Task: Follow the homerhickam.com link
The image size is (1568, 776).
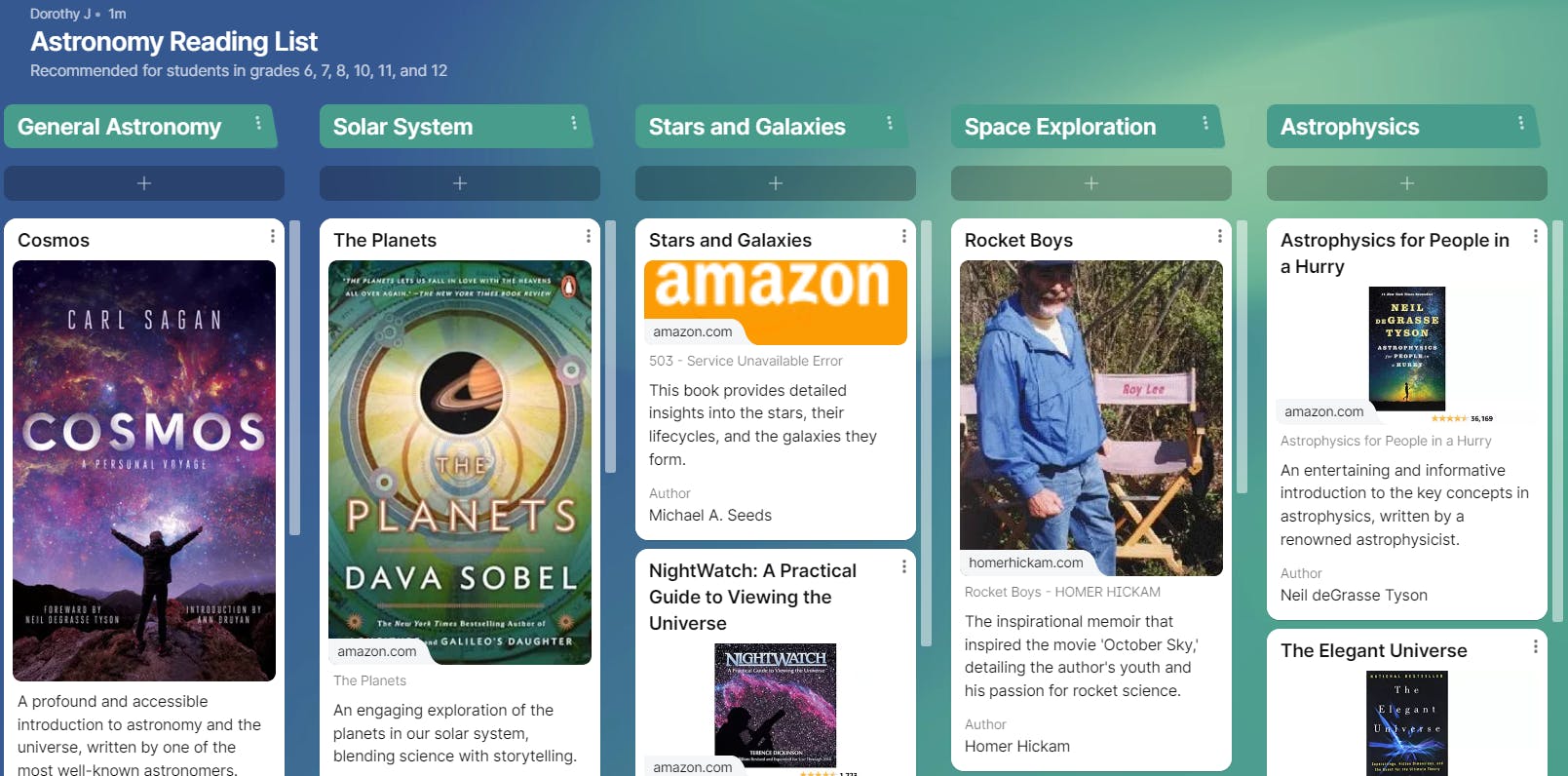Action: coord(1026,563)
